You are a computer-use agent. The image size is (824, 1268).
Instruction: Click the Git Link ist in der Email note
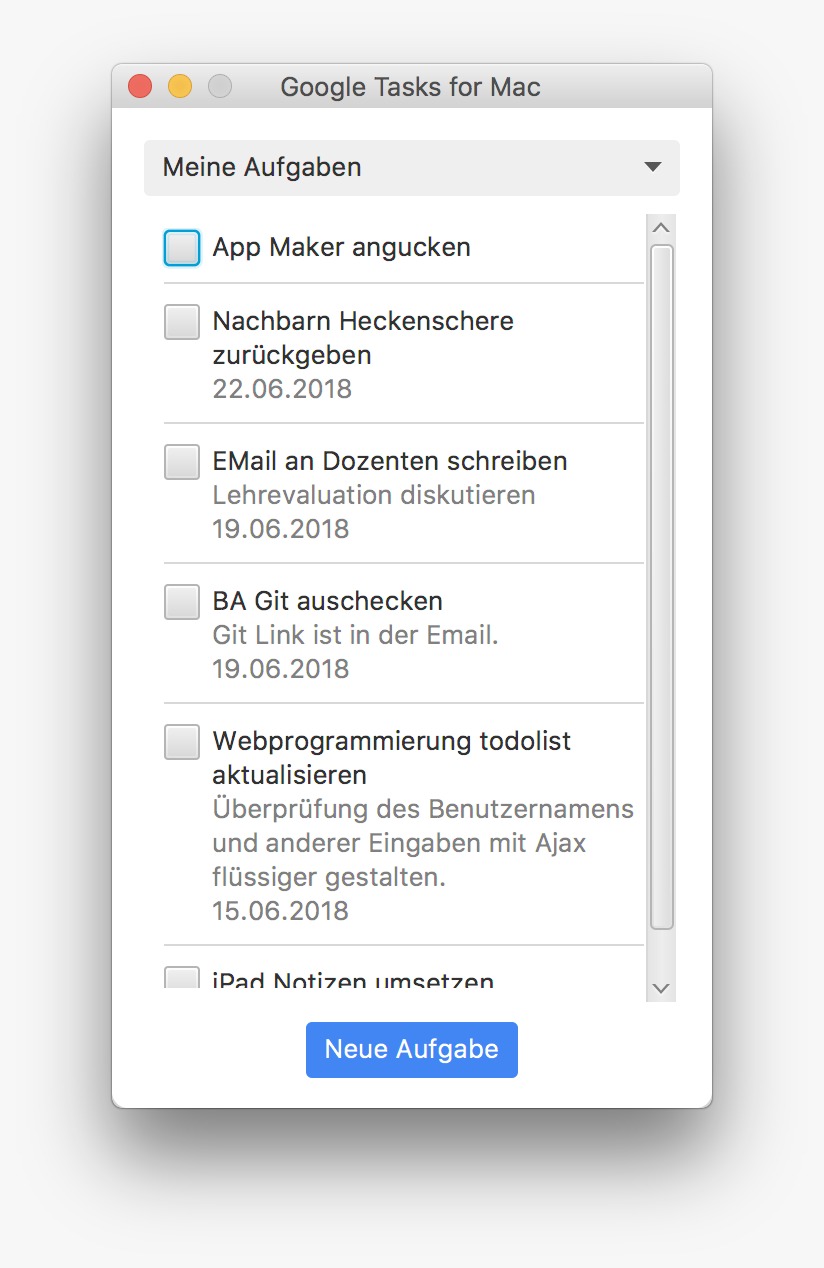click(x=355, y=635)
